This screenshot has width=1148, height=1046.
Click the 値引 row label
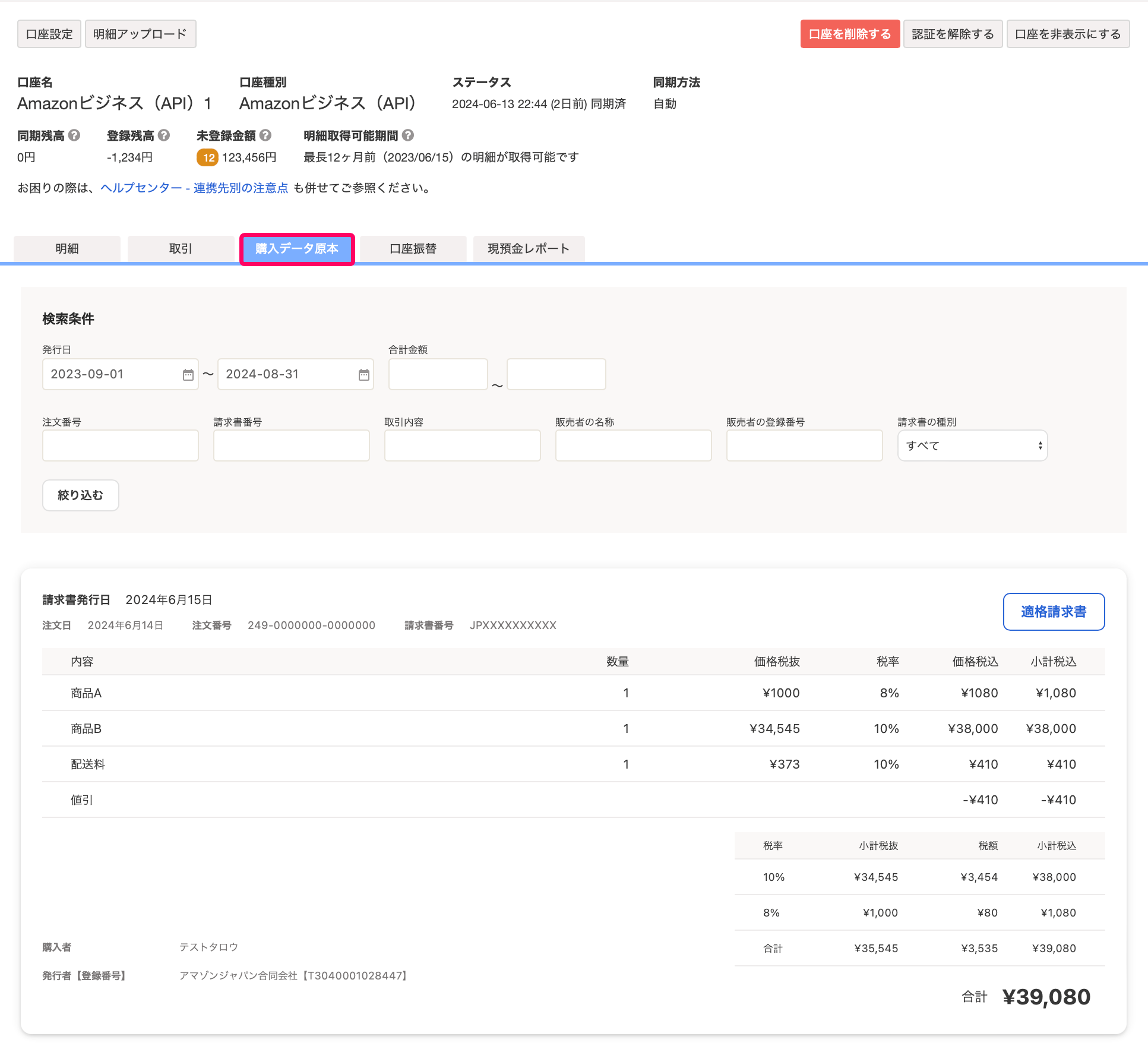coord(82,800)
